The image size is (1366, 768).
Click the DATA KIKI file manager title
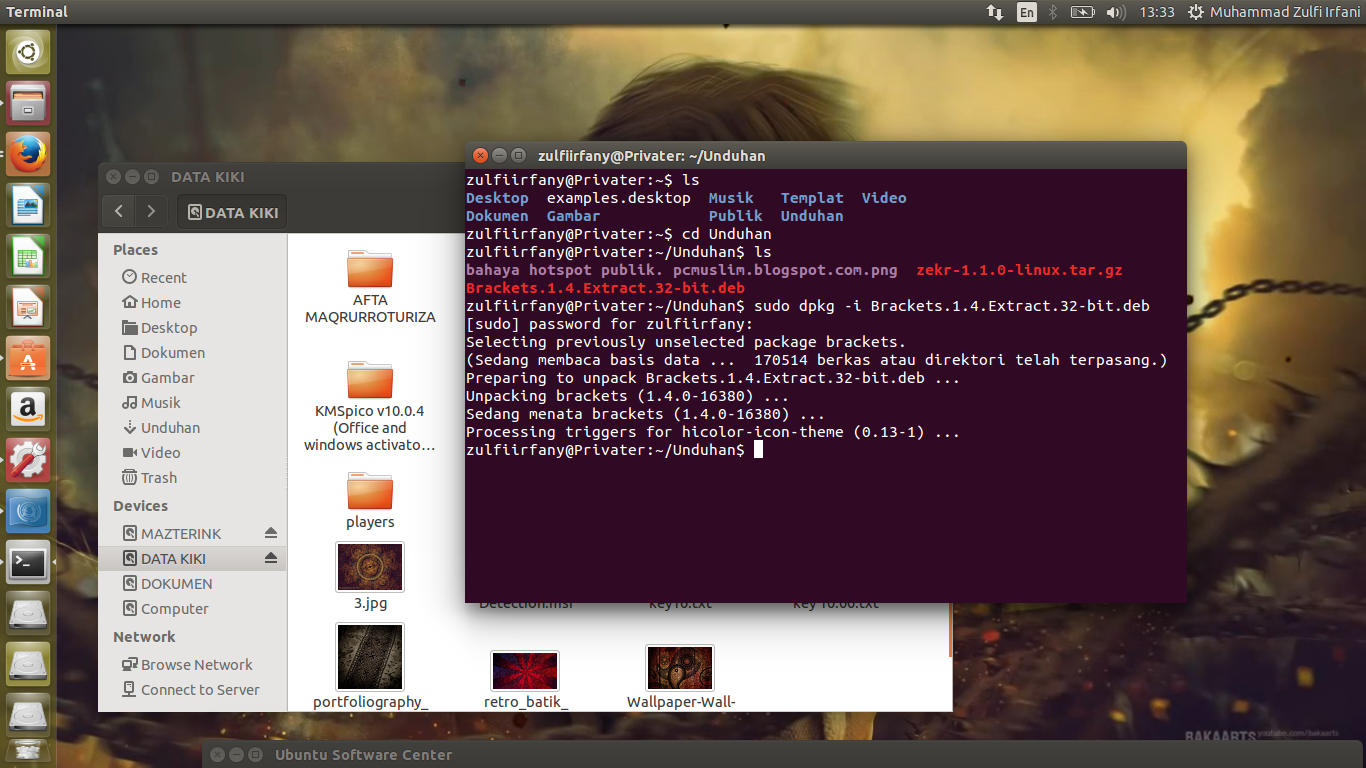[x=208, y=177]
